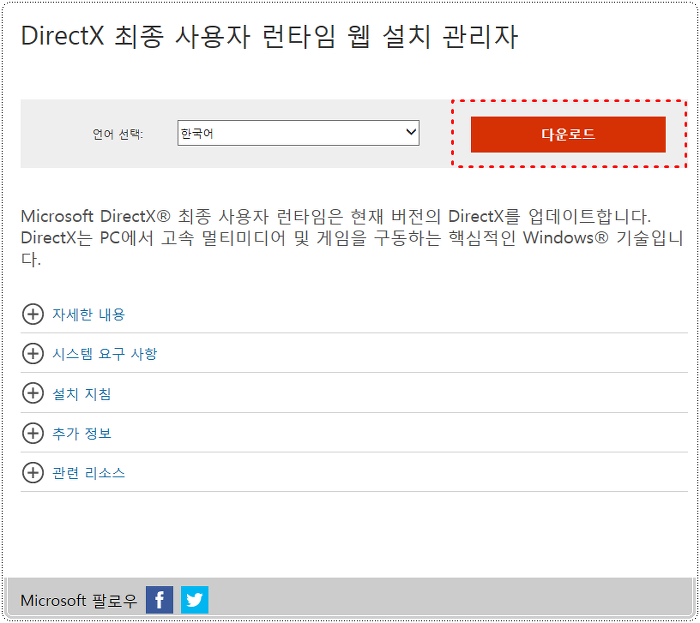Follow Microsoft via the Facebook icon

click(x=159, y=599)
